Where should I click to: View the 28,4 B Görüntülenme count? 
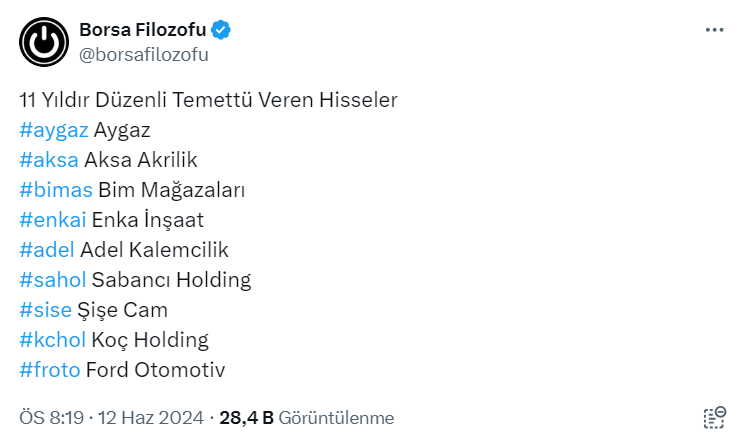pyautogui.click(x=306, y=418)
